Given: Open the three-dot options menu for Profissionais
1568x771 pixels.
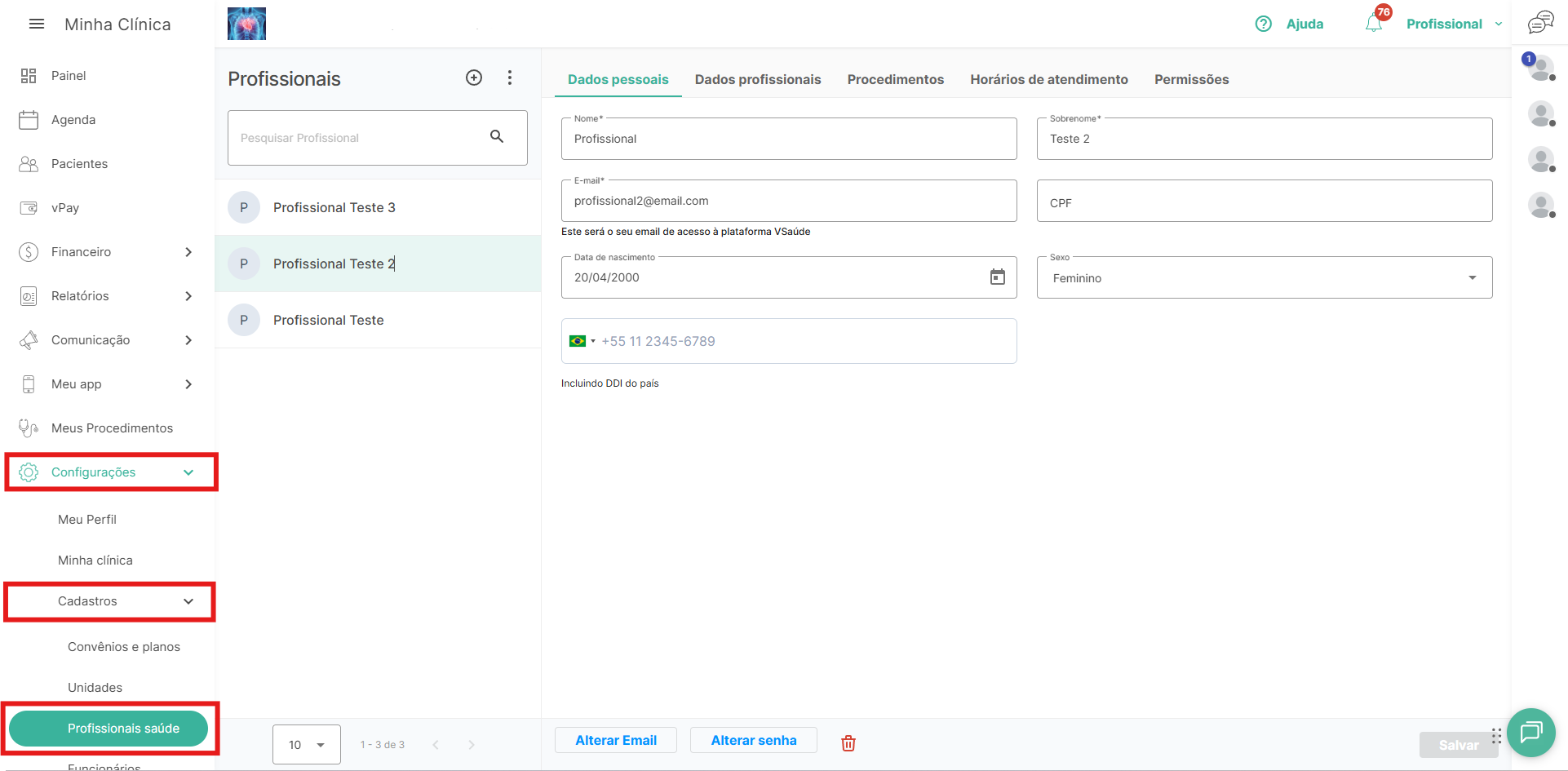Looking at the screenshot, I should coord(510,78).
